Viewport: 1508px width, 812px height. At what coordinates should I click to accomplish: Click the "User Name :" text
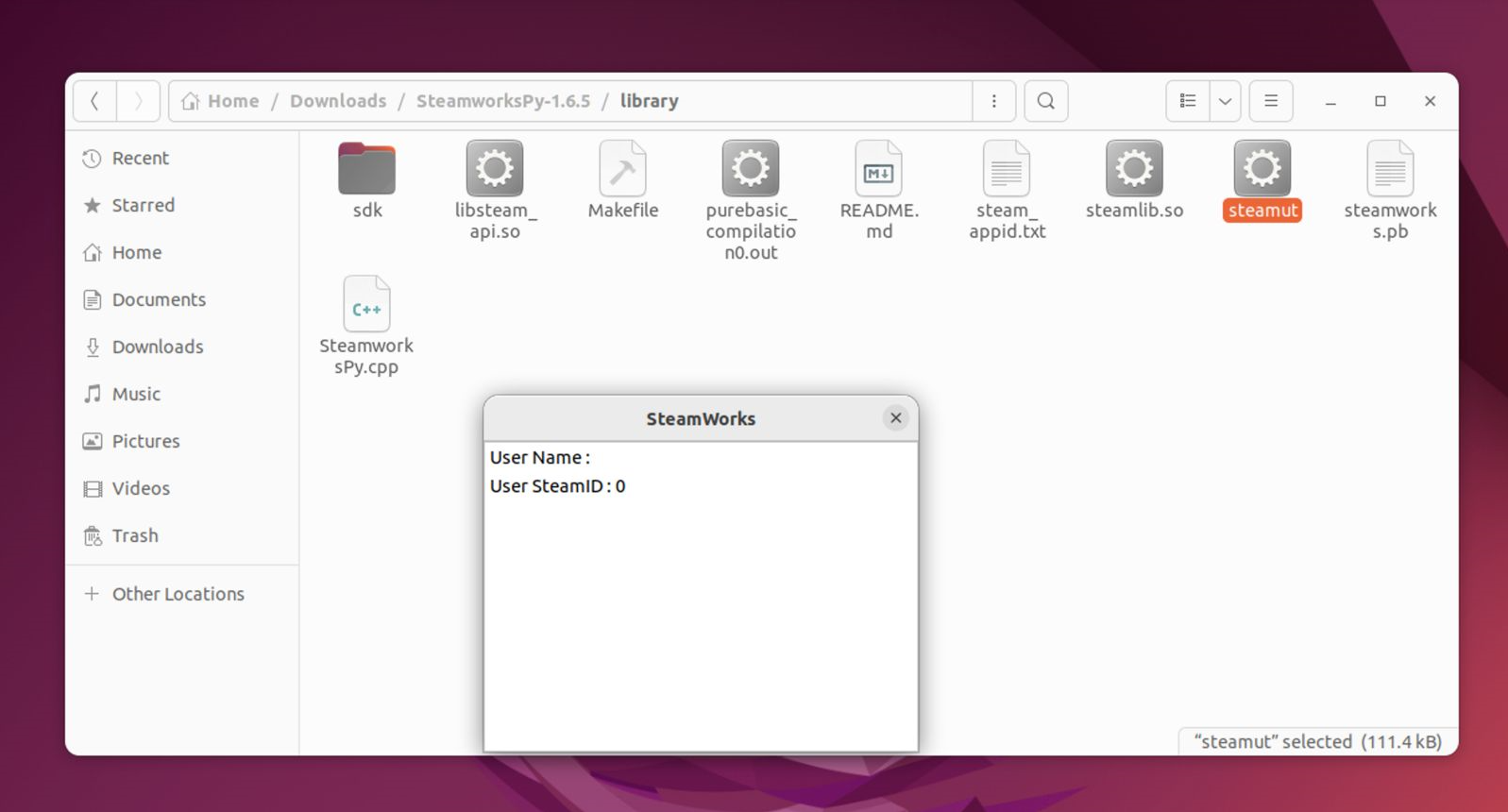[x=540, y=458]
